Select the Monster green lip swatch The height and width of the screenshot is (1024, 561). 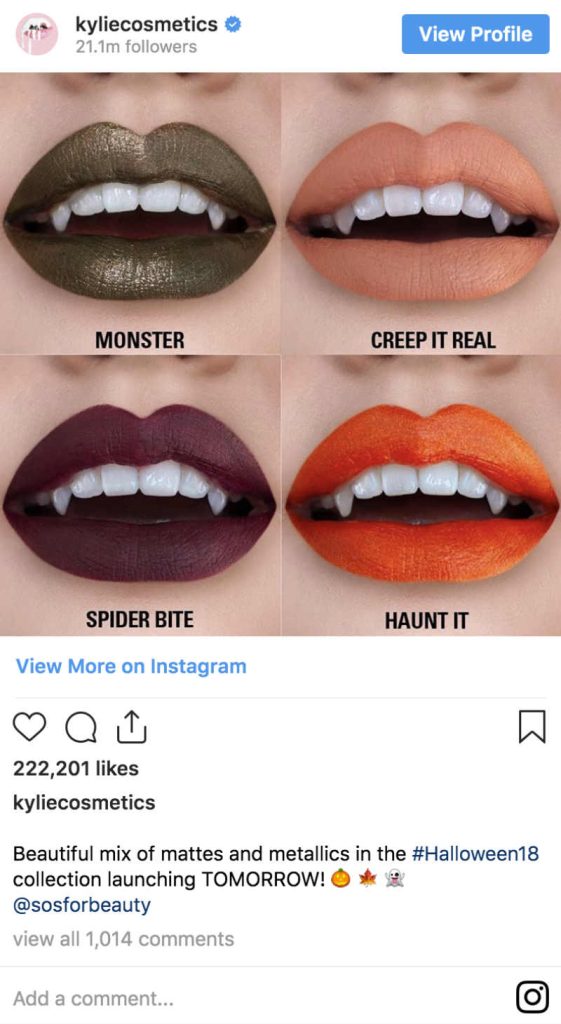[x=140, y=214]
